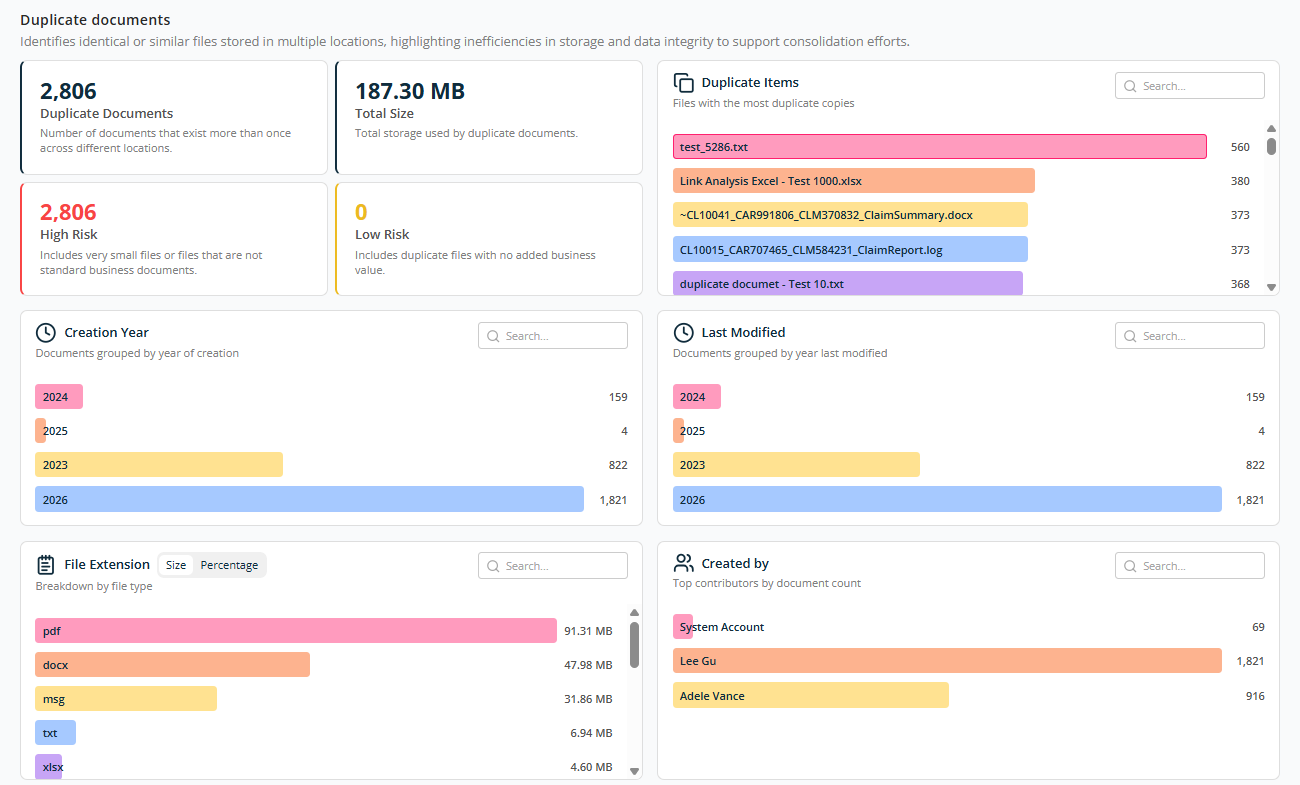The width and height of the screenshot is (1300, 785).
Task: Click the Created by people icon
Action: (684, 563)
